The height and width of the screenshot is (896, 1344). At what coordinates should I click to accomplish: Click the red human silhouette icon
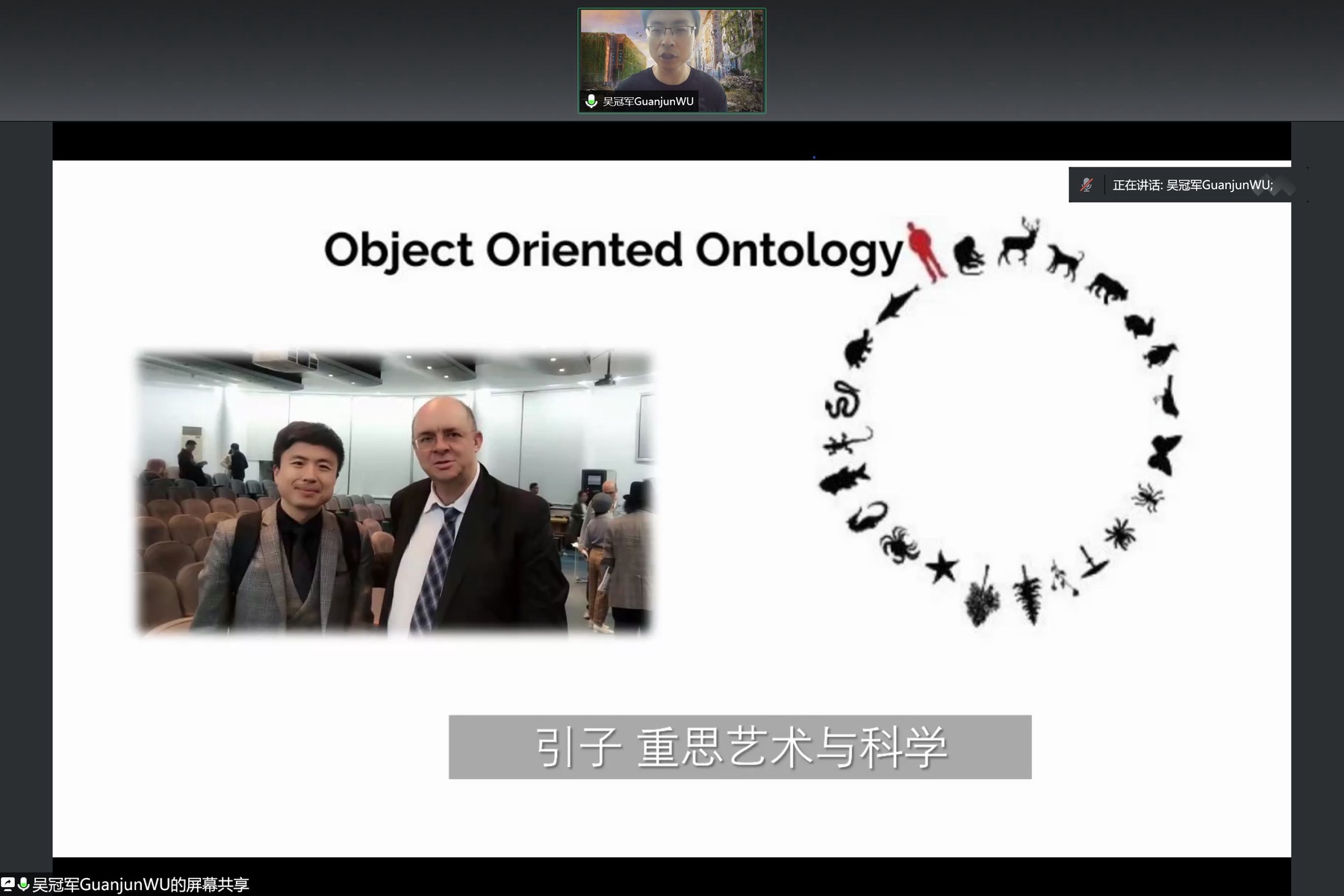point(925,250)
